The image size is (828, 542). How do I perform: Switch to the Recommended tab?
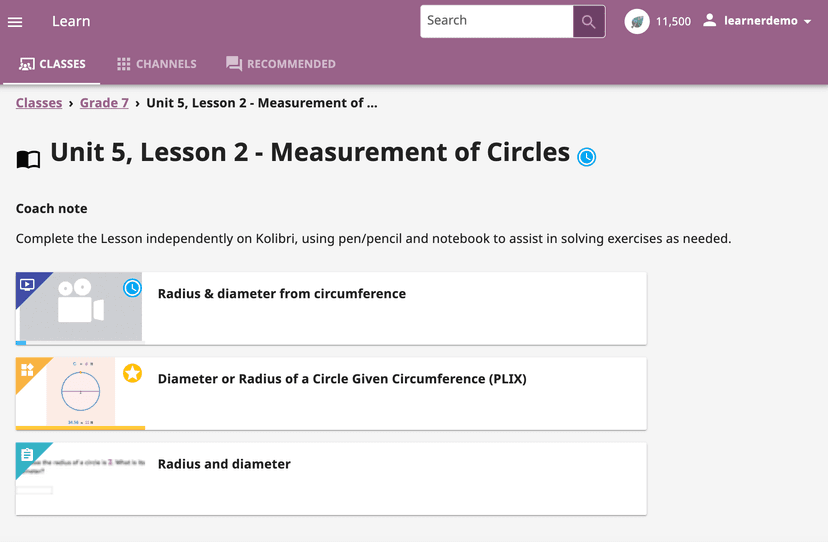[x=280, y=64]
